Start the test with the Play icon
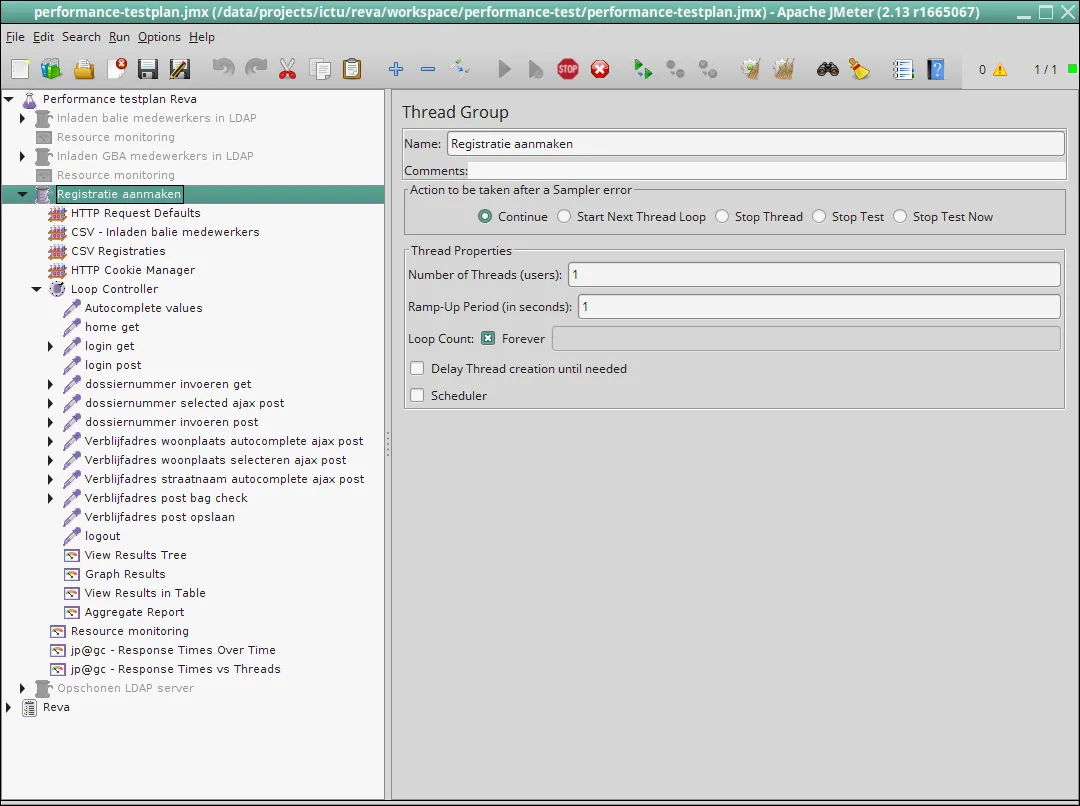This screenshot has height=806, width=1080. click(x=504, y=69)
